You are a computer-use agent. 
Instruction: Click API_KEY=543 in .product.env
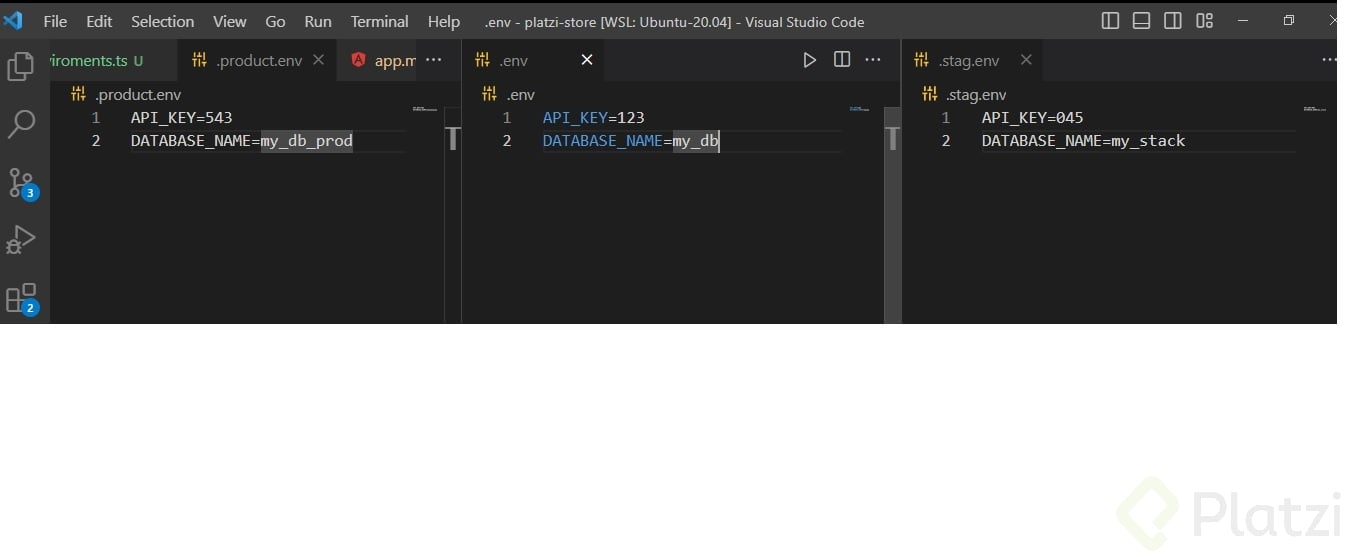tap(182, 117)
